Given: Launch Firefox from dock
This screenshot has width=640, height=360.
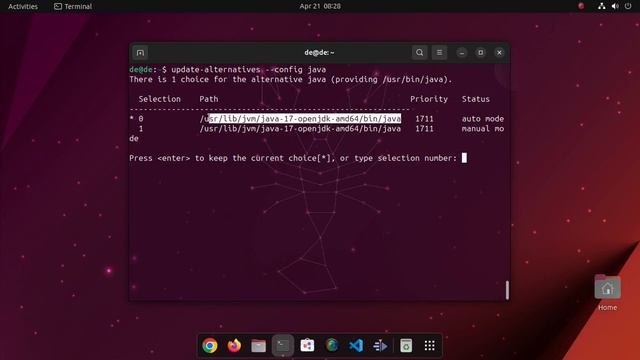Looking at the screenshot, I should point(234,346).
